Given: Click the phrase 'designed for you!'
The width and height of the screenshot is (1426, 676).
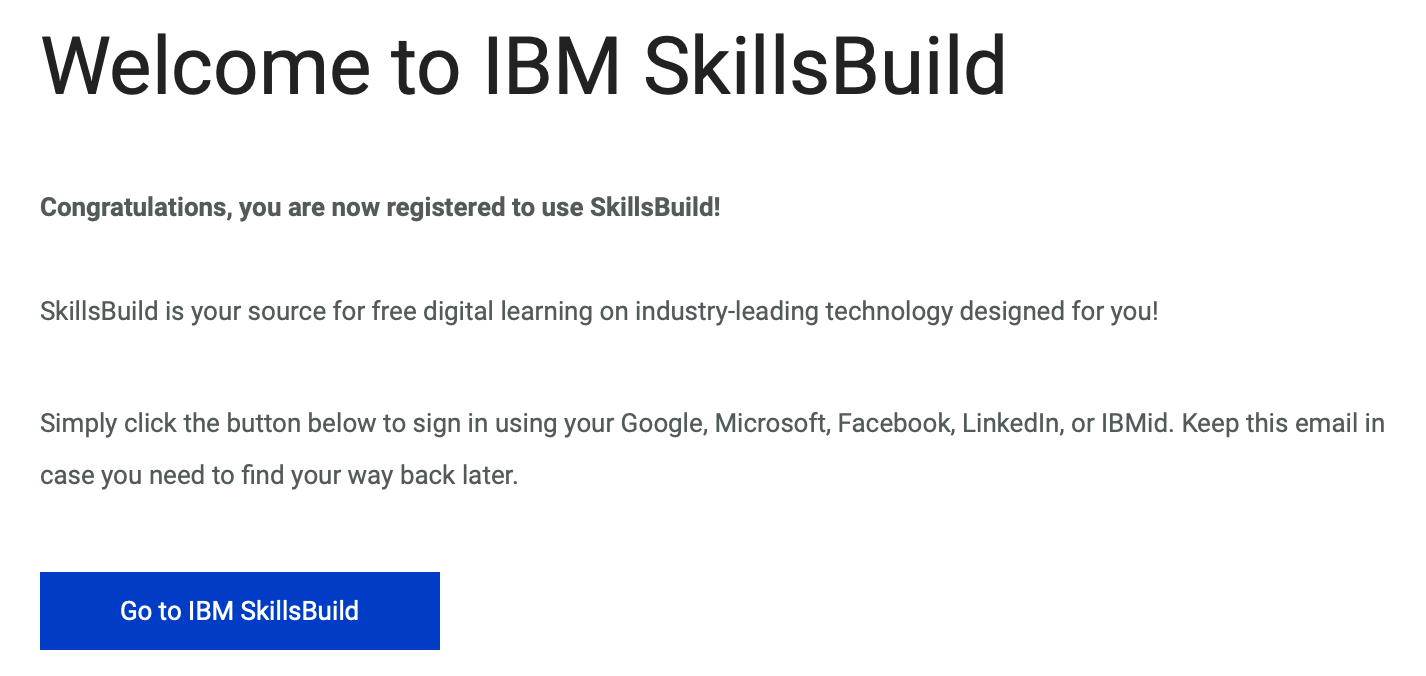Looking at the screenshot, I should pyautogui.click(x=1059, y=311).
